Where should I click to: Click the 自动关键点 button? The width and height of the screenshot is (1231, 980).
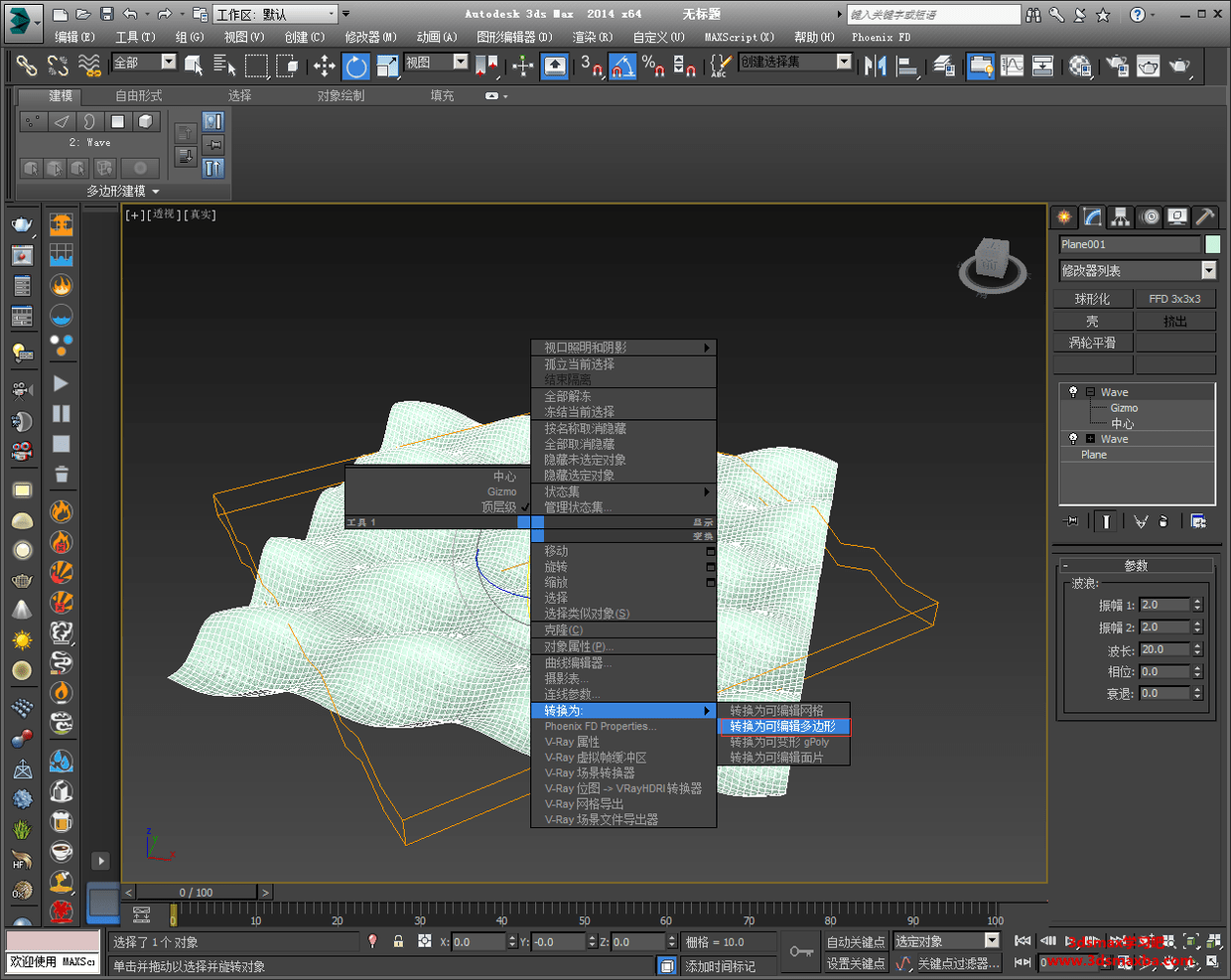(856, 941)
